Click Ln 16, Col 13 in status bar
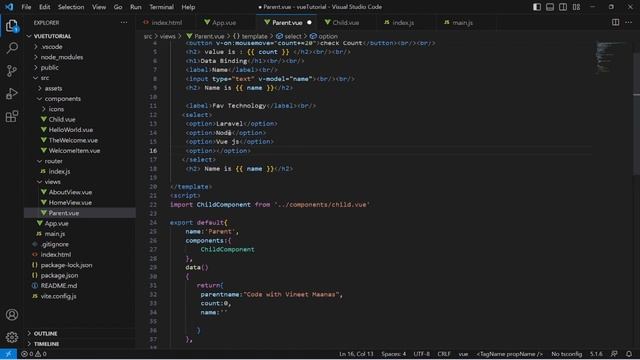Image resolution: width=640 pixels, height=360 pixels. pyautogui.click(x=356, y=354)
